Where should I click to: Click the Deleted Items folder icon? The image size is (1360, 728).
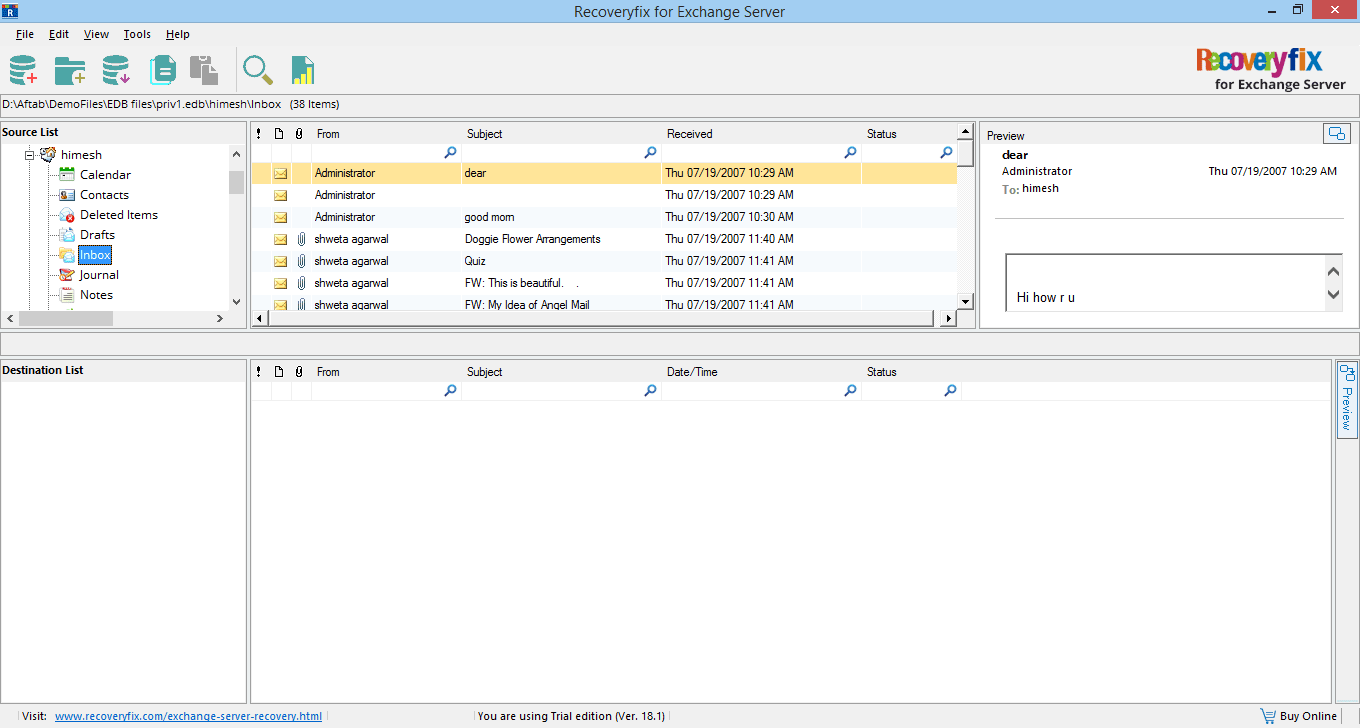pos(67,214)
